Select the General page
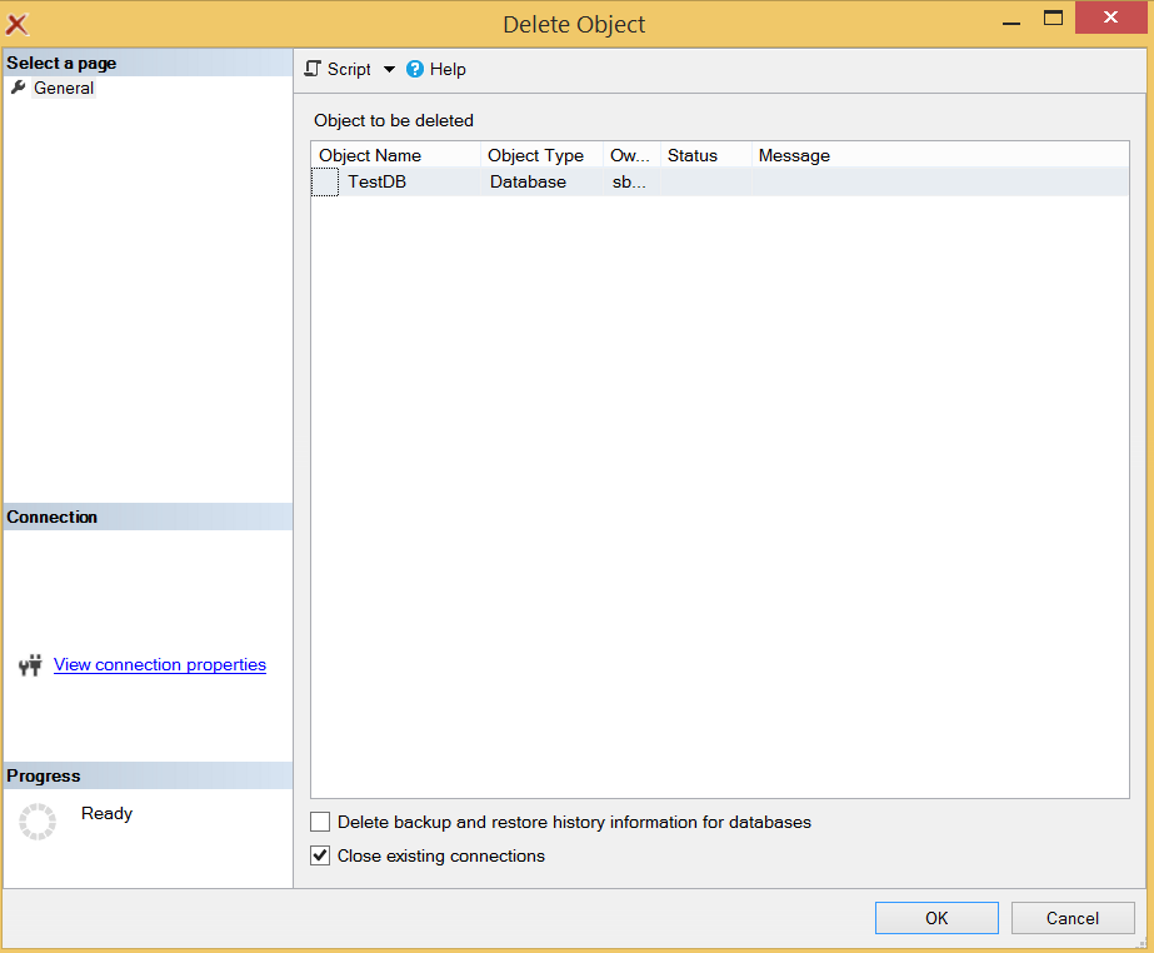Viewport: 1154px width, 953px height. (64, 88)
